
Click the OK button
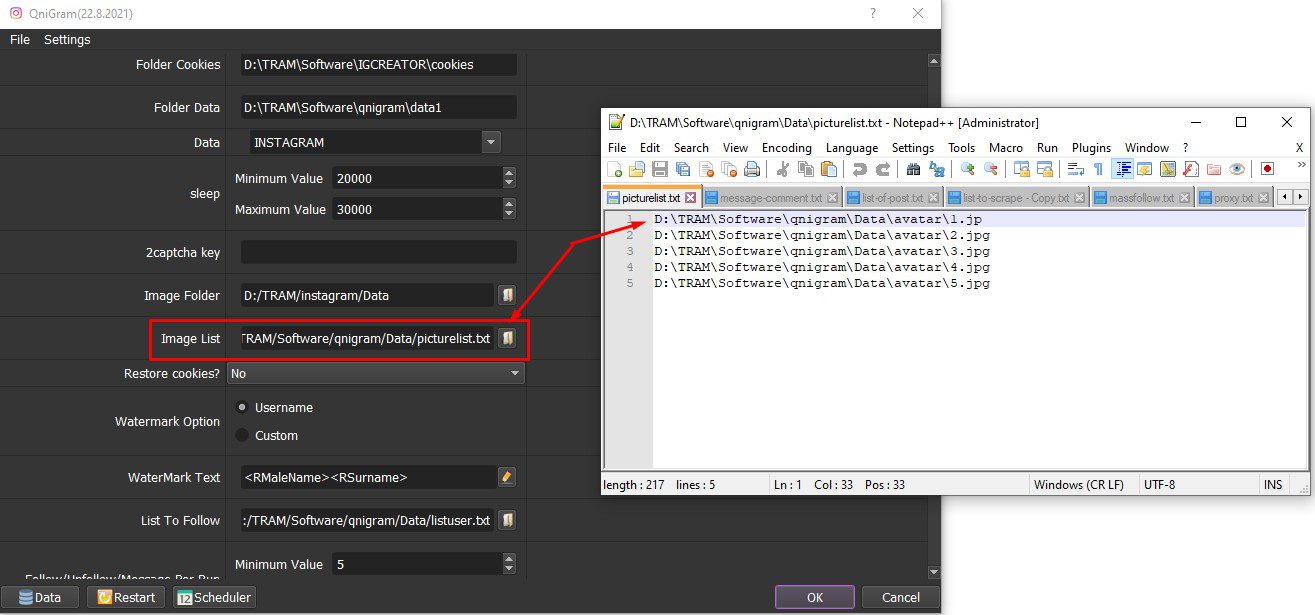pos(815,597)
